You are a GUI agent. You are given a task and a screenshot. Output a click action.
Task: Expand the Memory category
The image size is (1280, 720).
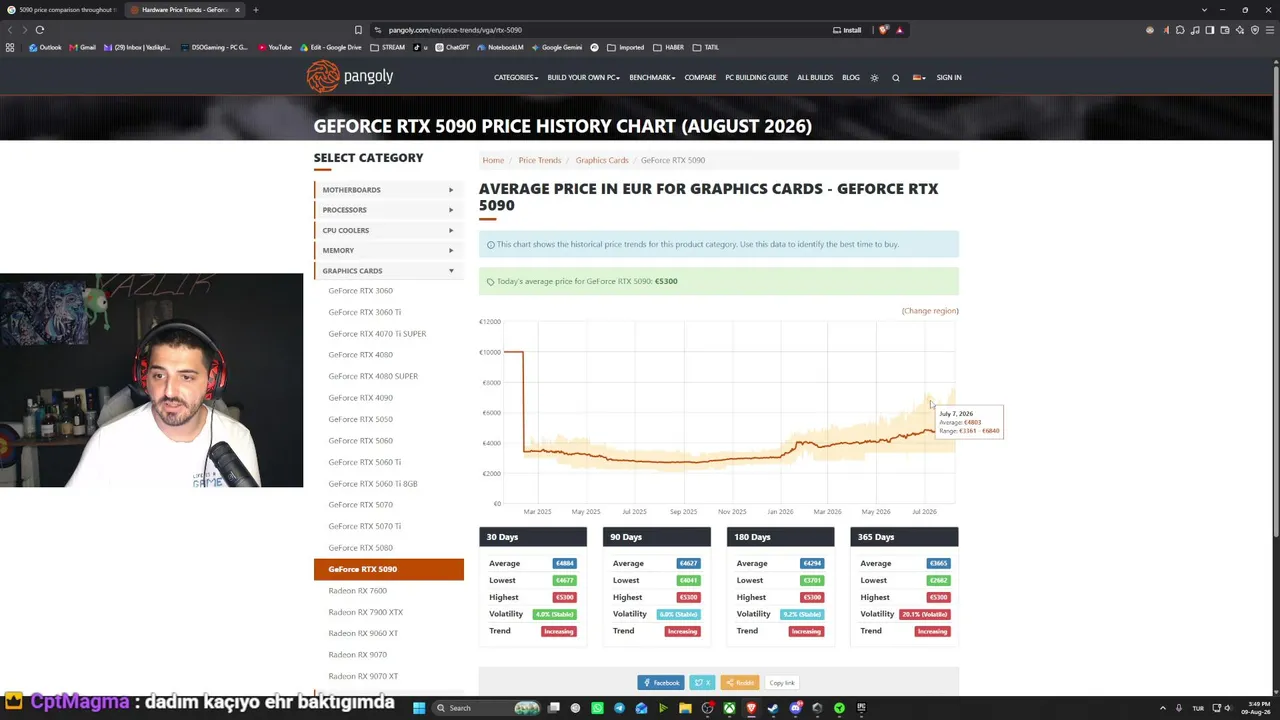point(389,250)
